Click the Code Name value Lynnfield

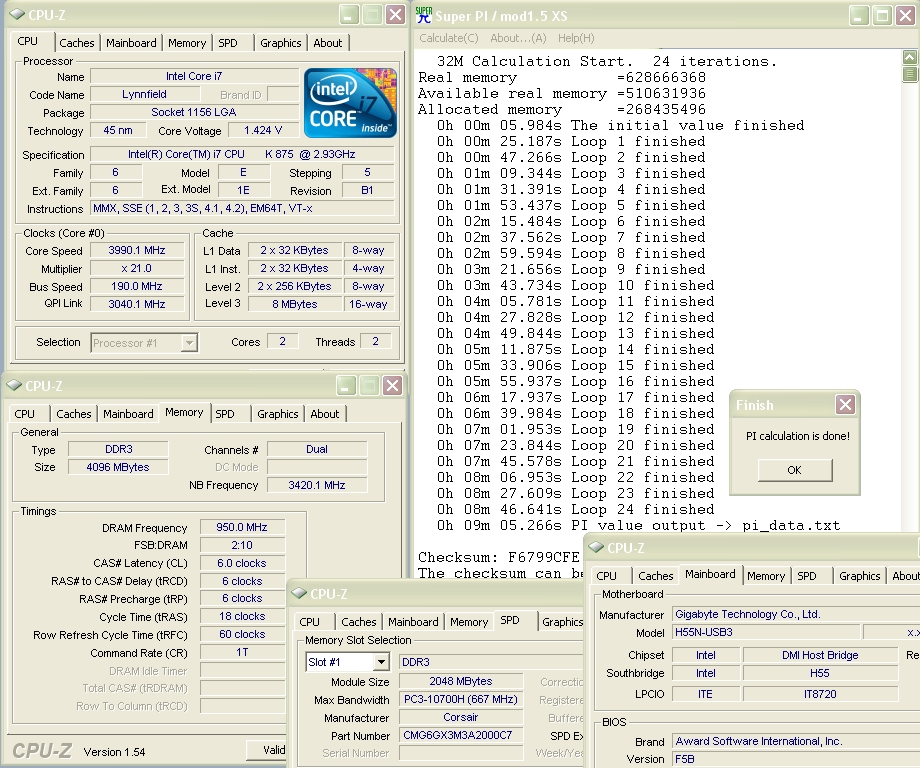144,94
